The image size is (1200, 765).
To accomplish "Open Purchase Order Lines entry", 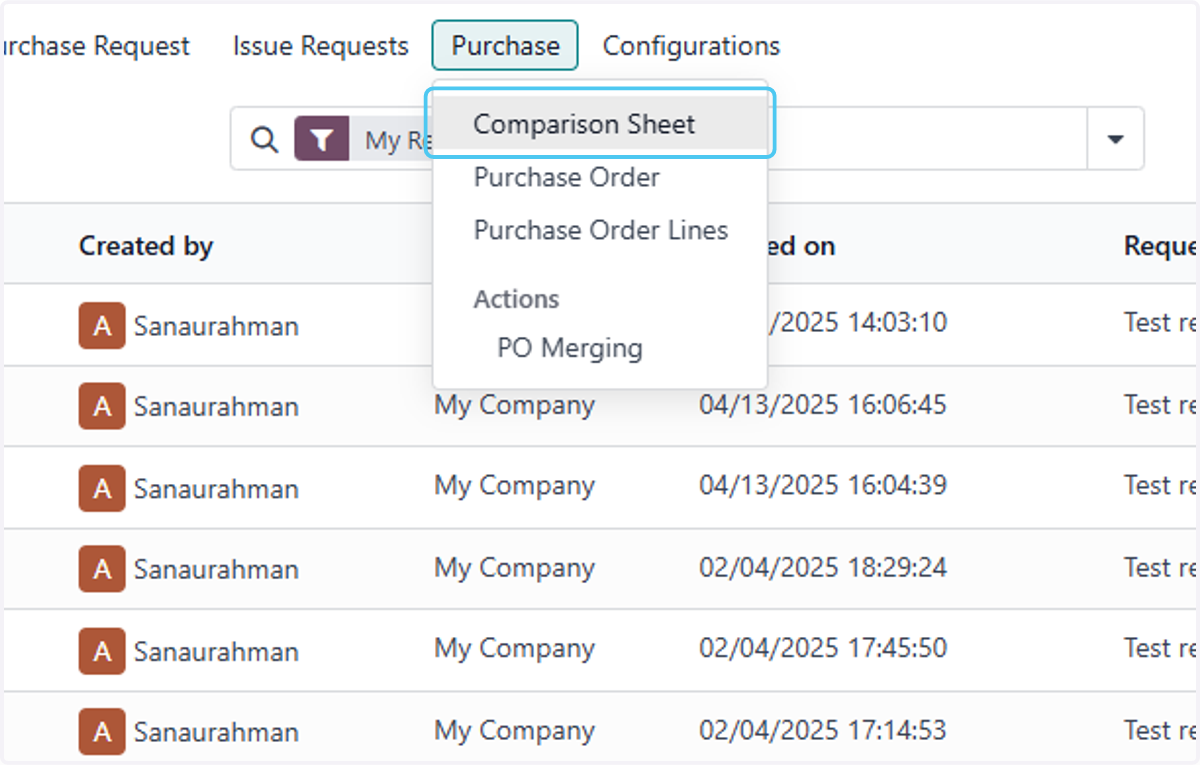I will click(x=601, y=230).
